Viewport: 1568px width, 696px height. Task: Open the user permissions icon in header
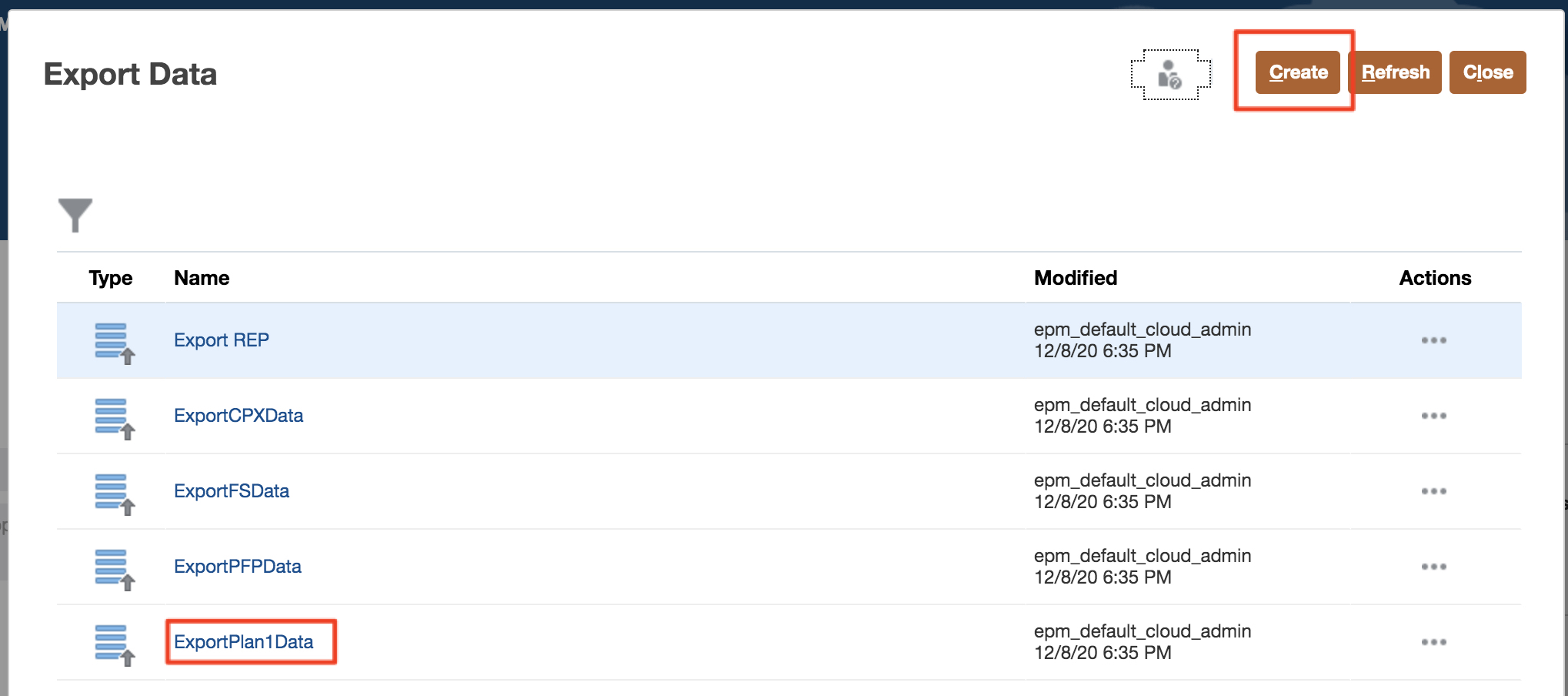1170,75
